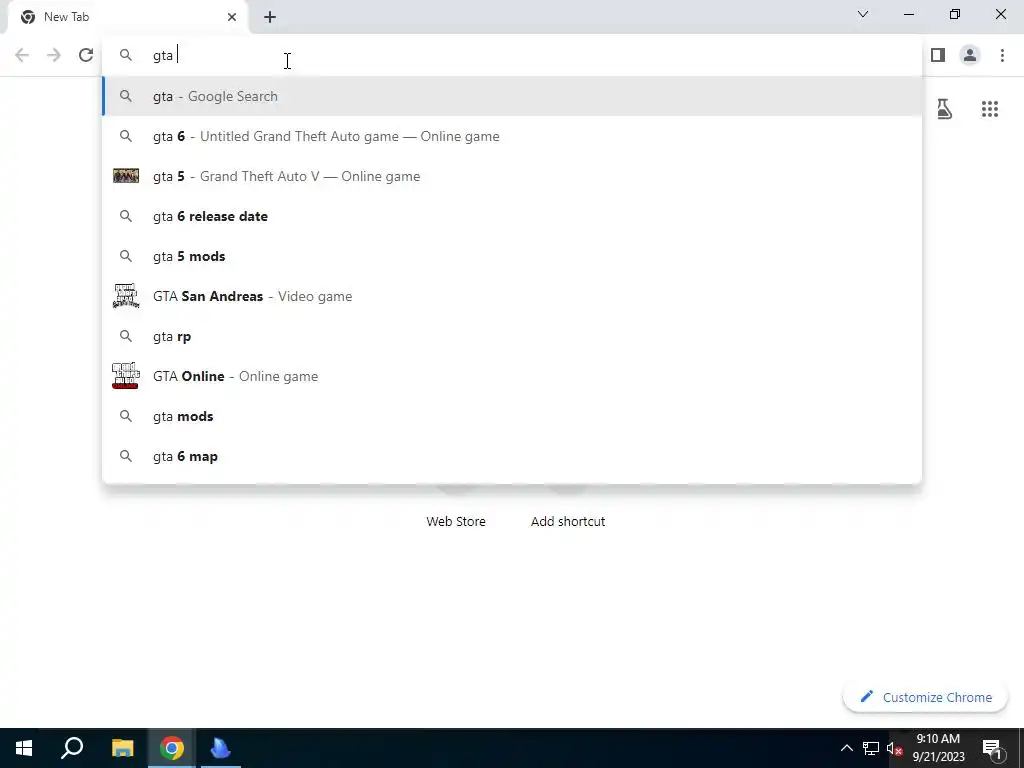
Task: Select the 'gta 5 mods' suggestion
Action: [511, 256]
